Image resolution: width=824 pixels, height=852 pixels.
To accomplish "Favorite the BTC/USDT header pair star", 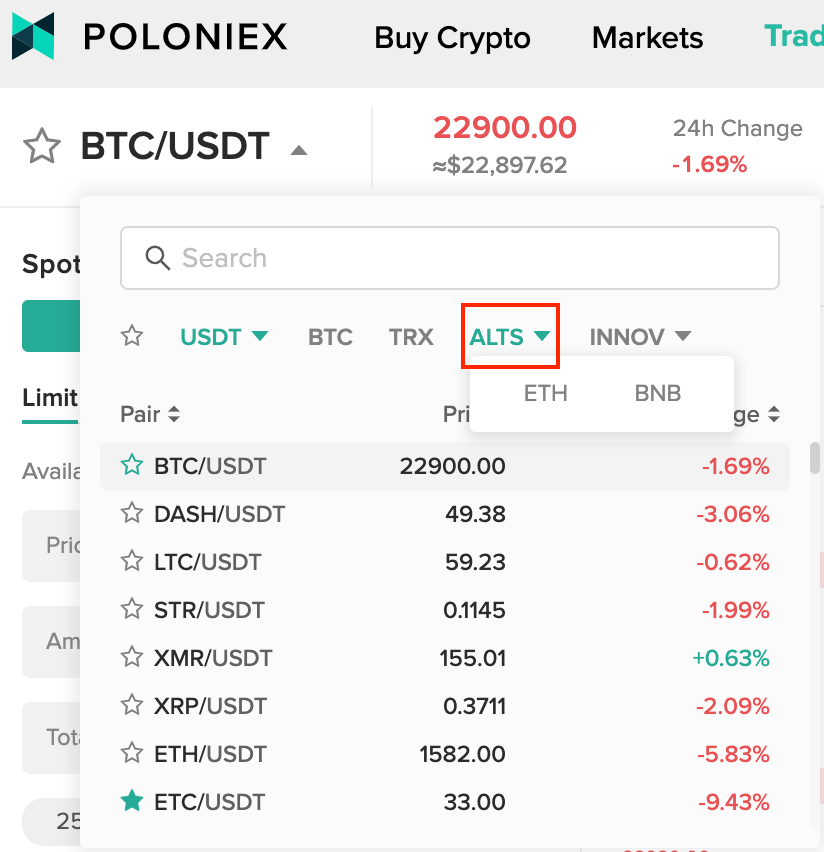I will pos(42,146).
